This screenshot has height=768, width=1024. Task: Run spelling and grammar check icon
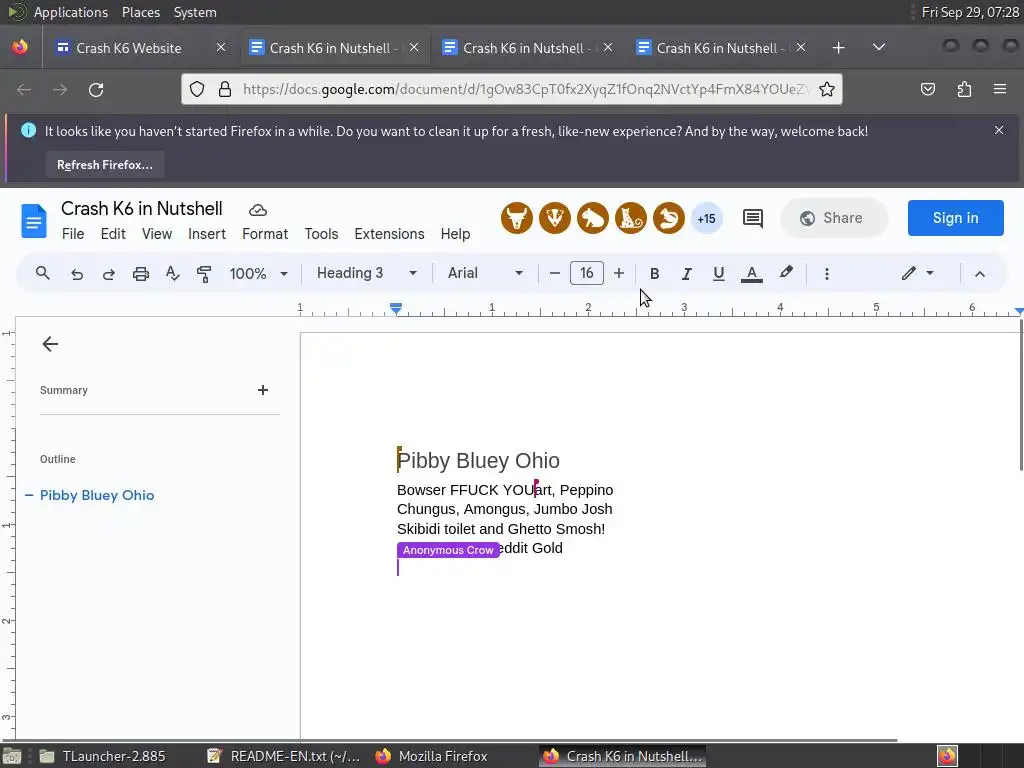[x=172, y=274]
